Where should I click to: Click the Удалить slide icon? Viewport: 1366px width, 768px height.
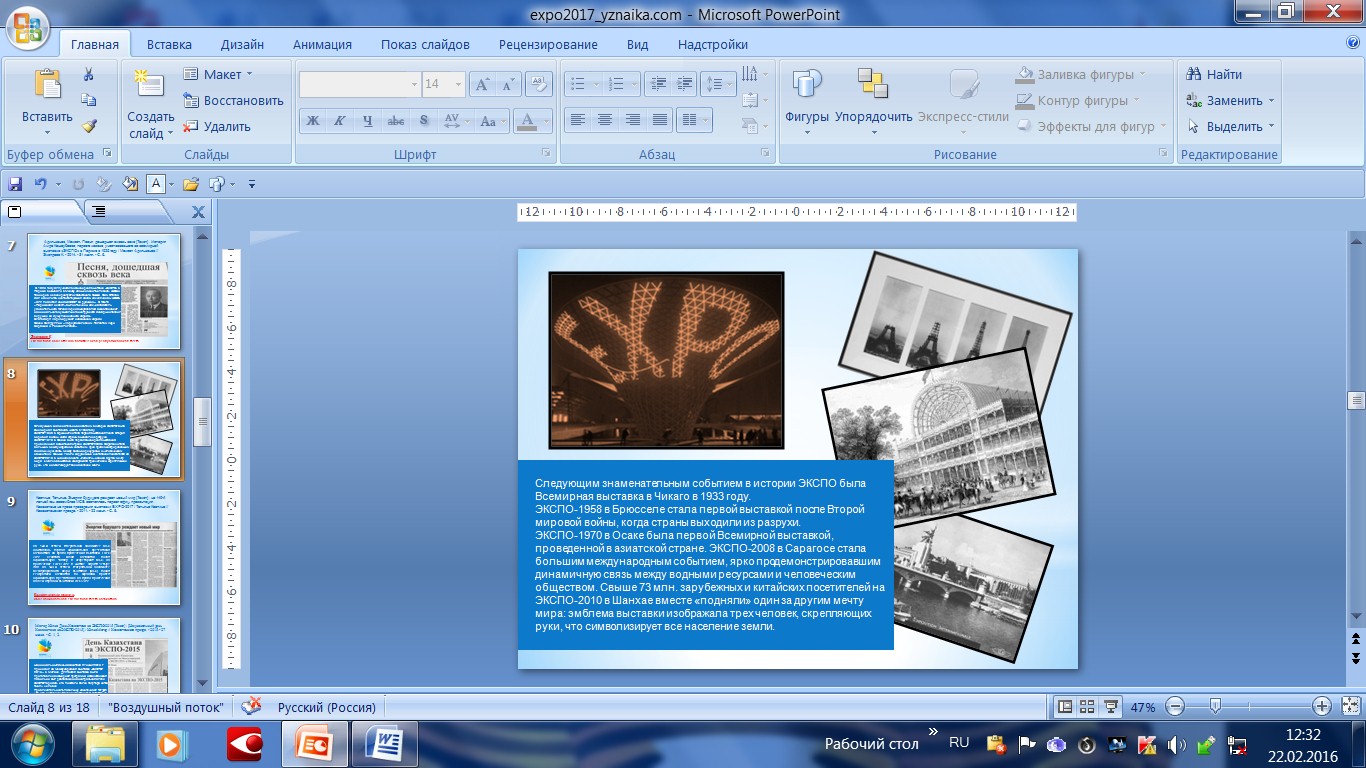(x=217, y=126)
